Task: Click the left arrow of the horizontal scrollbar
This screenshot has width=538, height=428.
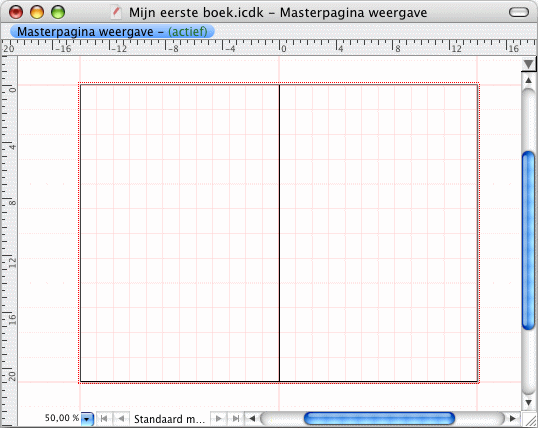Action: click(x=252, y=418)
